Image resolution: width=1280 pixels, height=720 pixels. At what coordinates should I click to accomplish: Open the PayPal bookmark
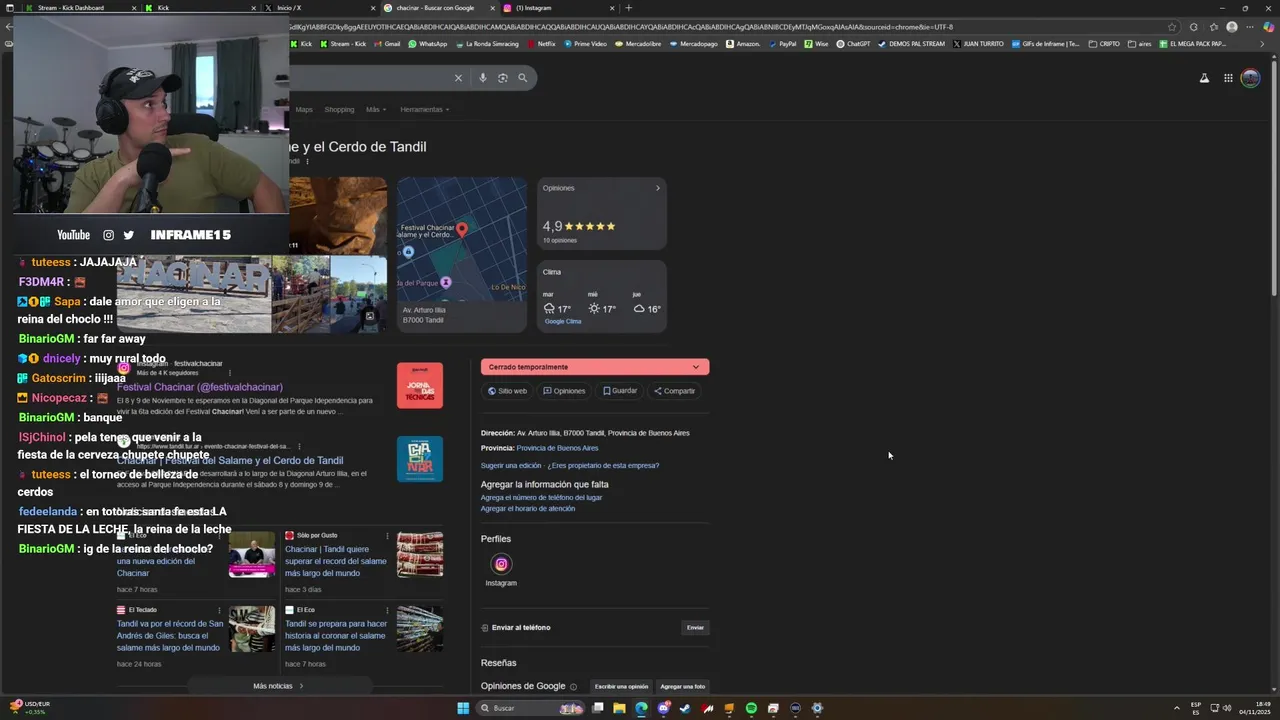(x=782, y=44)
